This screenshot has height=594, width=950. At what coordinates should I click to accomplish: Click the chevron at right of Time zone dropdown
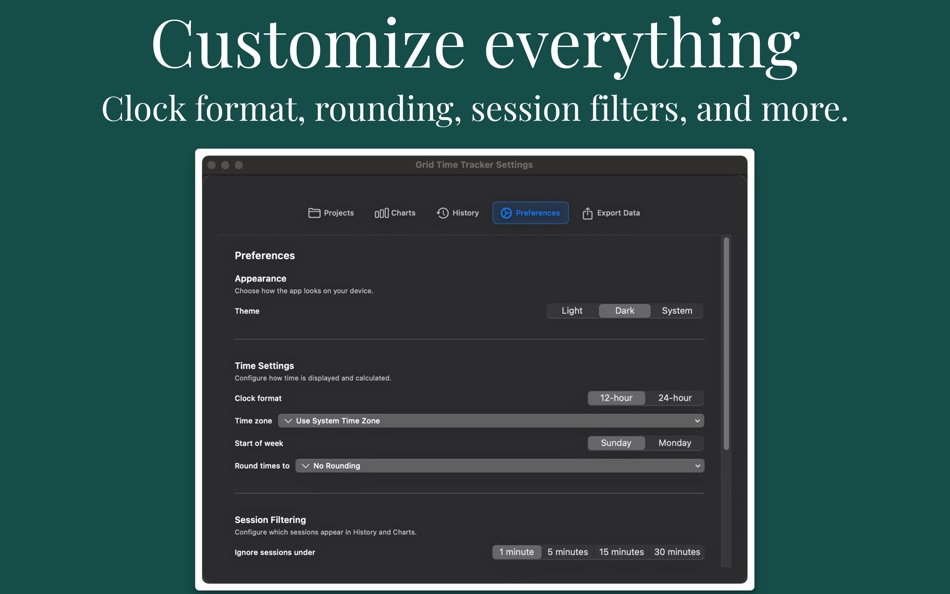pyautogui.click(x=697, y=421)
